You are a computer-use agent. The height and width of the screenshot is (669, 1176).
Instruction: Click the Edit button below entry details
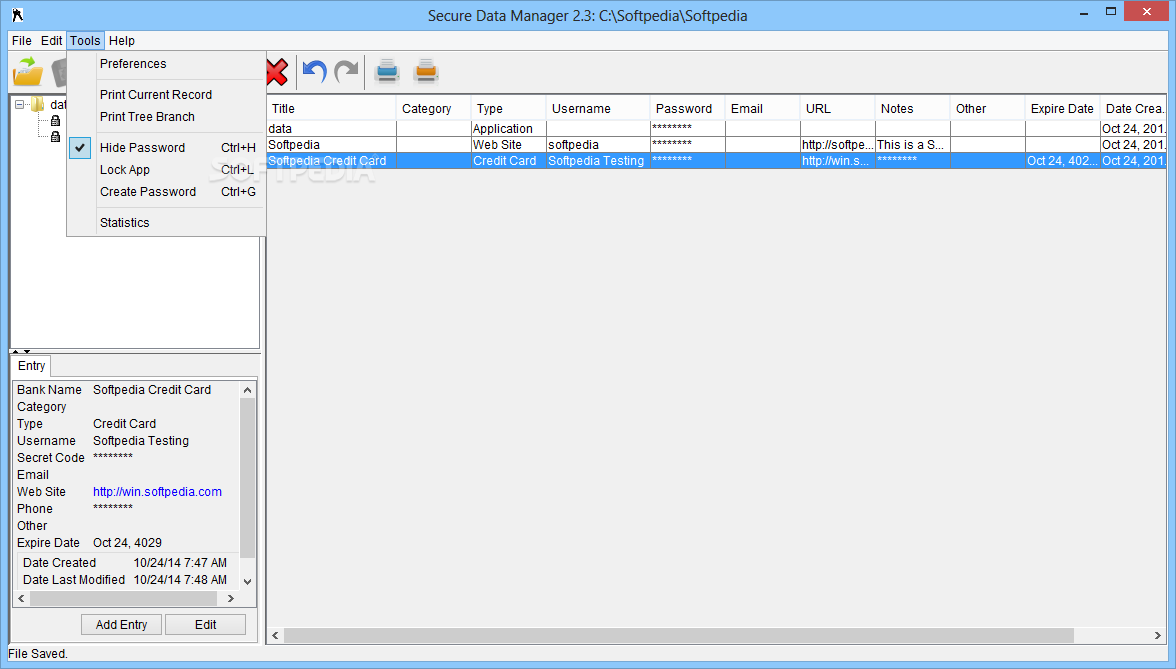click(206, 625)
